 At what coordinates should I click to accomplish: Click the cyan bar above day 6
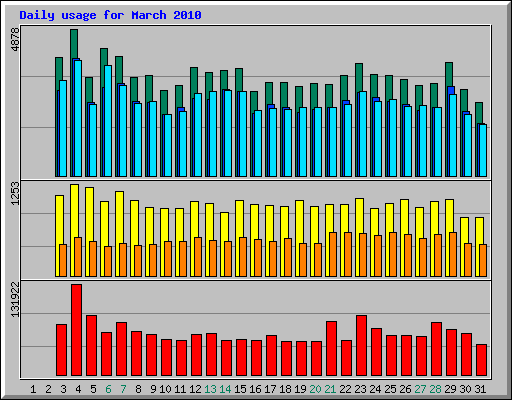108,121
